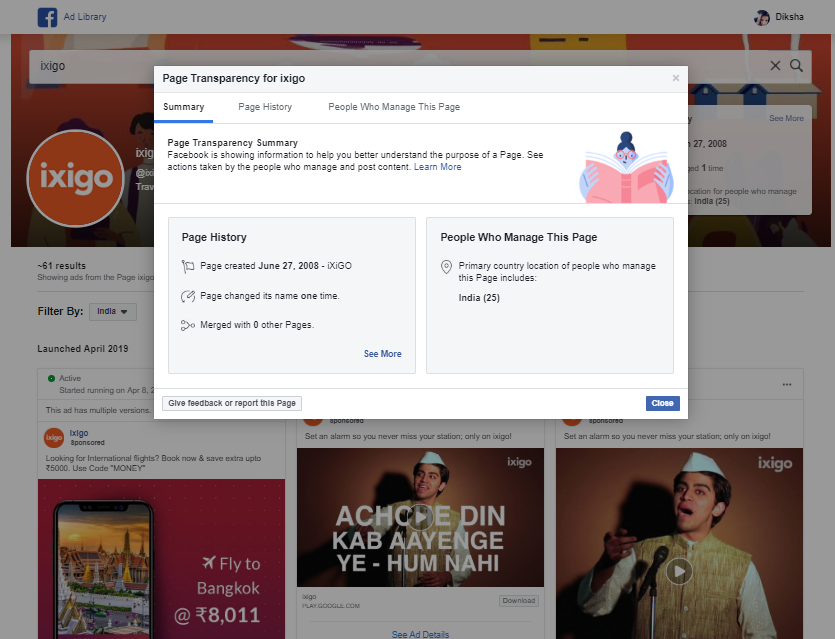Click Page changed its name one time text
The image size is (835, 639).
[269, 296]
